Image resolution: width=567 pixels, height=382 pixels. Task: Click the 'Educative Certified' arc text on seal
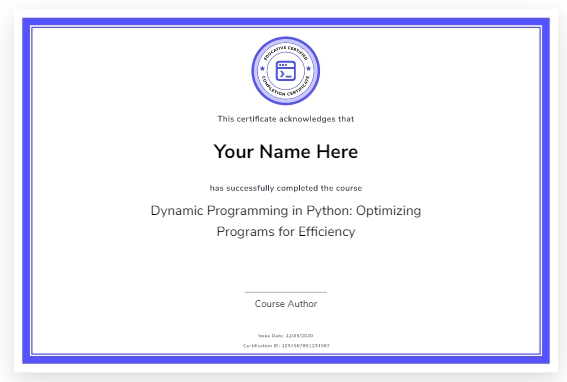[x=286, y=51]
